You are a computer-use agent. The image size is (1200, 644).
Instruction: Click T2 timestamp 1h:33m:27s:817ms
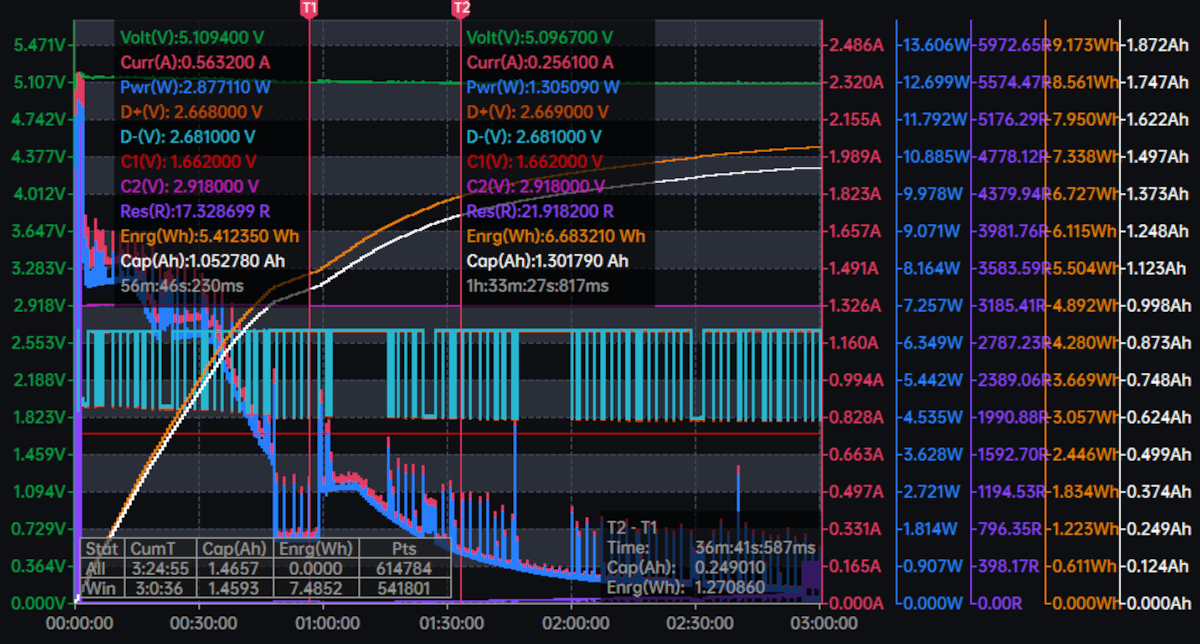(538, 286)
